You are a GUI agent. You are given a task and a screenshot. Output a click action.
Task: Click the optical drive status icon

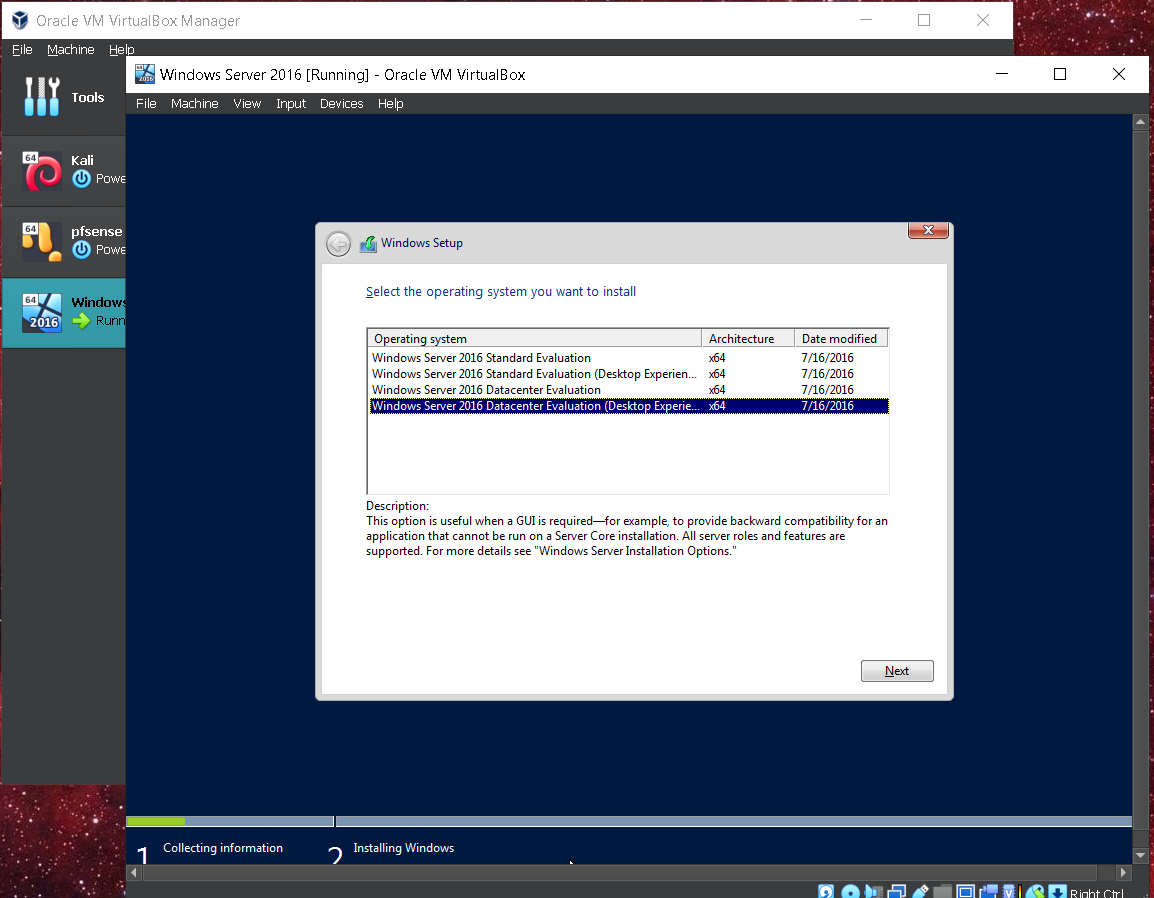[x=850, y=890]
